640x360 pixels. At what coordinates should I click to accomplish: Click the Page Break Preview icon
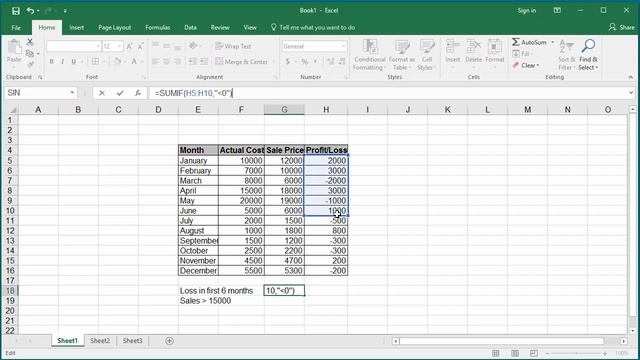tap(533, 353)
